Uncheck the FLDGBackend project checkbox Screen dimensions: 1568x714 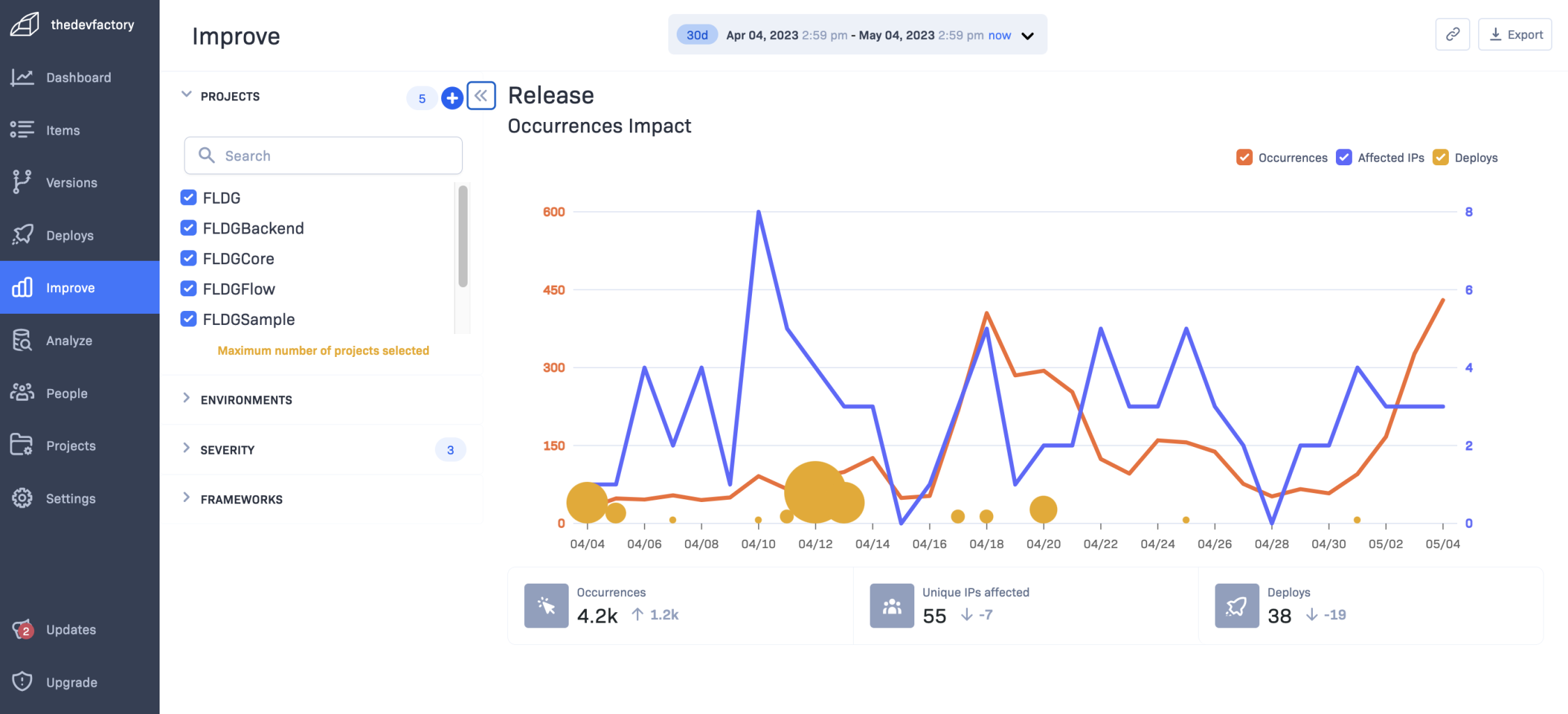pos(188,227)
